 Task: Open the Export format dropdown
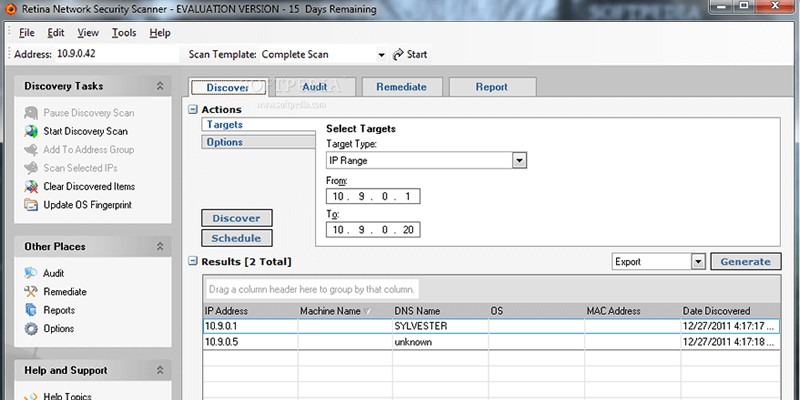(x=697, y=262)
